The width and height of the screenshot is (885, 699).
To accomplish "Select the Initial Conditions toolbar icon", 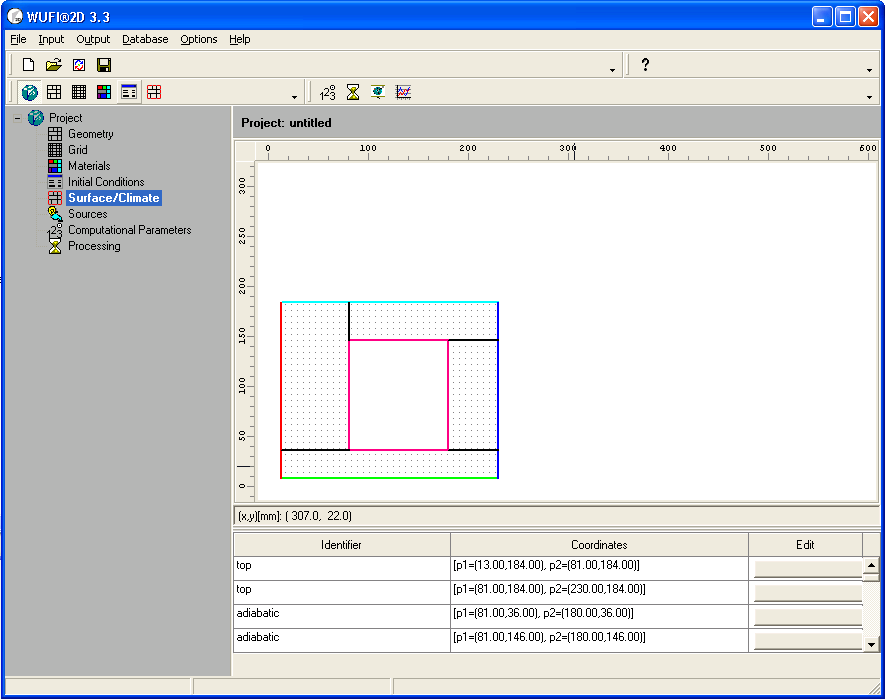I will tap(129, 91).
